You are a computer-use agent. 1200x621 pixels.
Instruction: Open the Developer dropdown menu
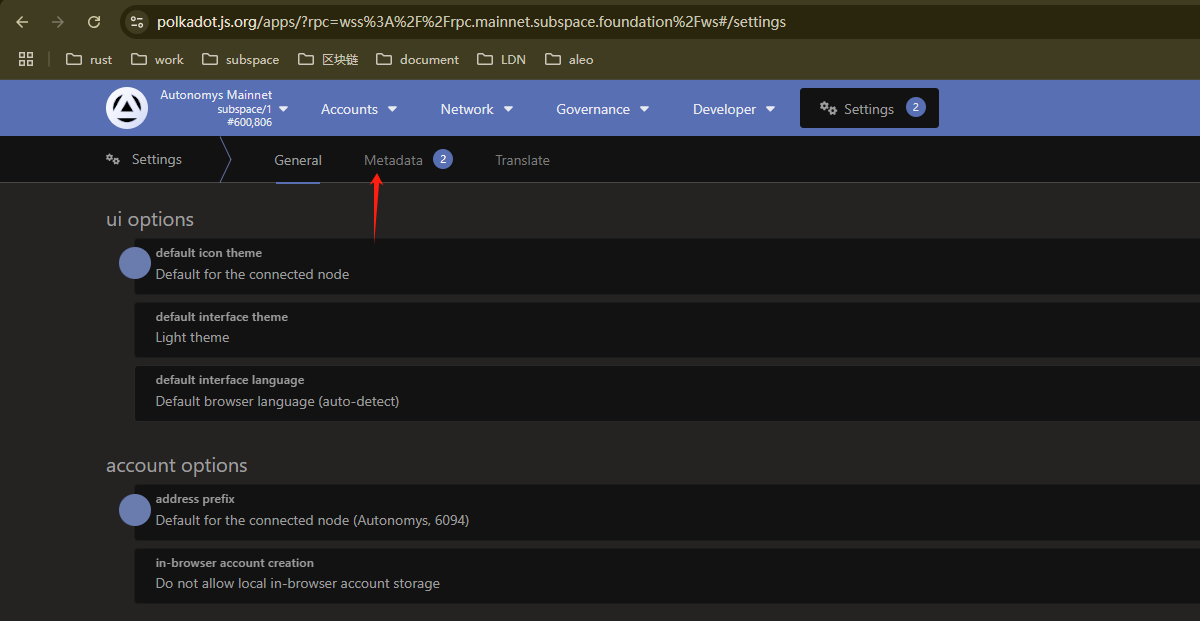point(734,109)
